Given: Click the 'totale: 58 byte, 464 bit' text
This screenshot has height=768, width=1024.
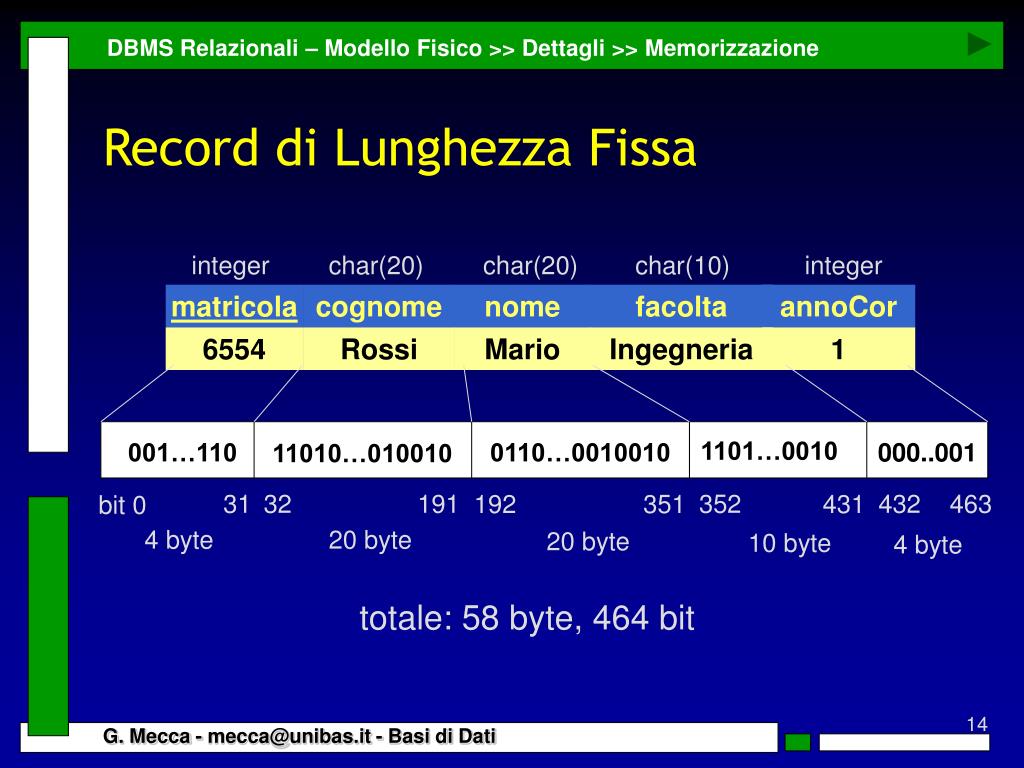Looking at the screenshot, I should 526,618.
